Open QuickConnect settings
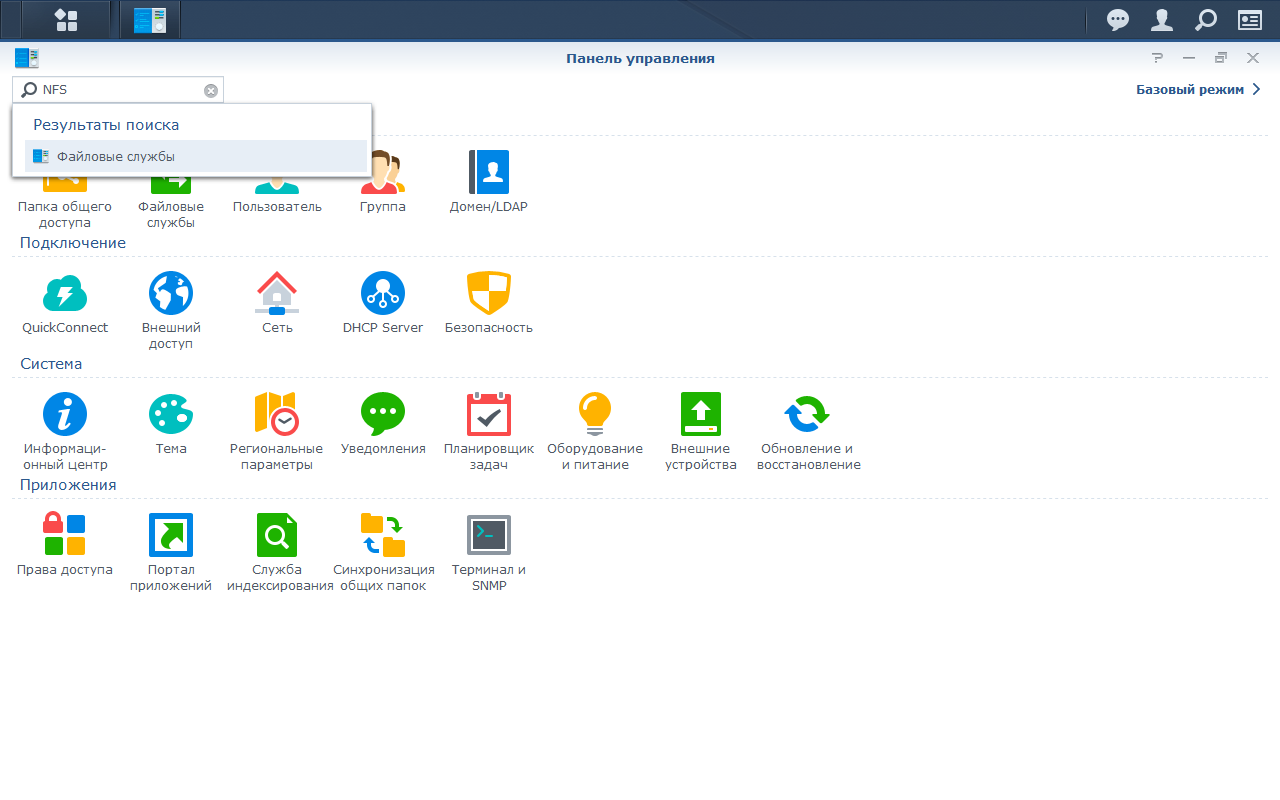Image resolution: width=1280 pixels, height=800 pixels. point(65,303)
